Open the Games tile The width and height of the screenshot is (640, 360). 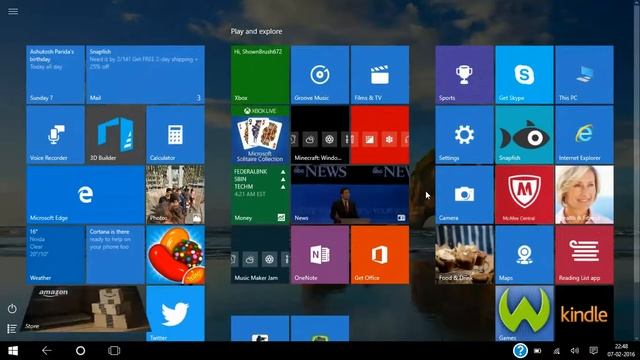[524, 313]
